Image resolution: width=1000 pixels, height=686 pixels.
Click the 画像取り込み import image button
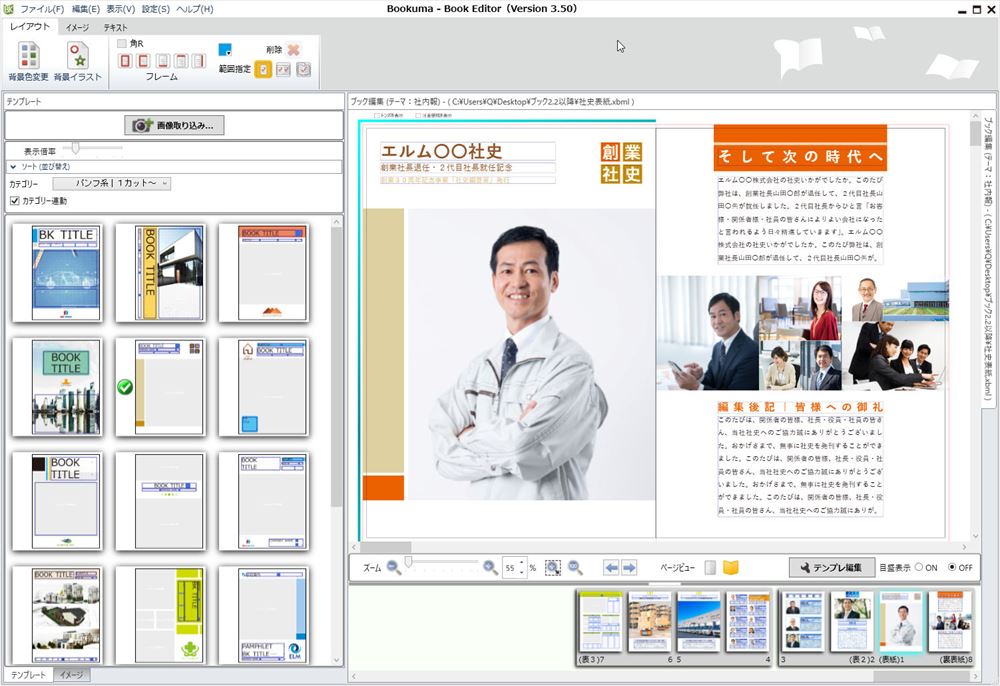point(174,125)
